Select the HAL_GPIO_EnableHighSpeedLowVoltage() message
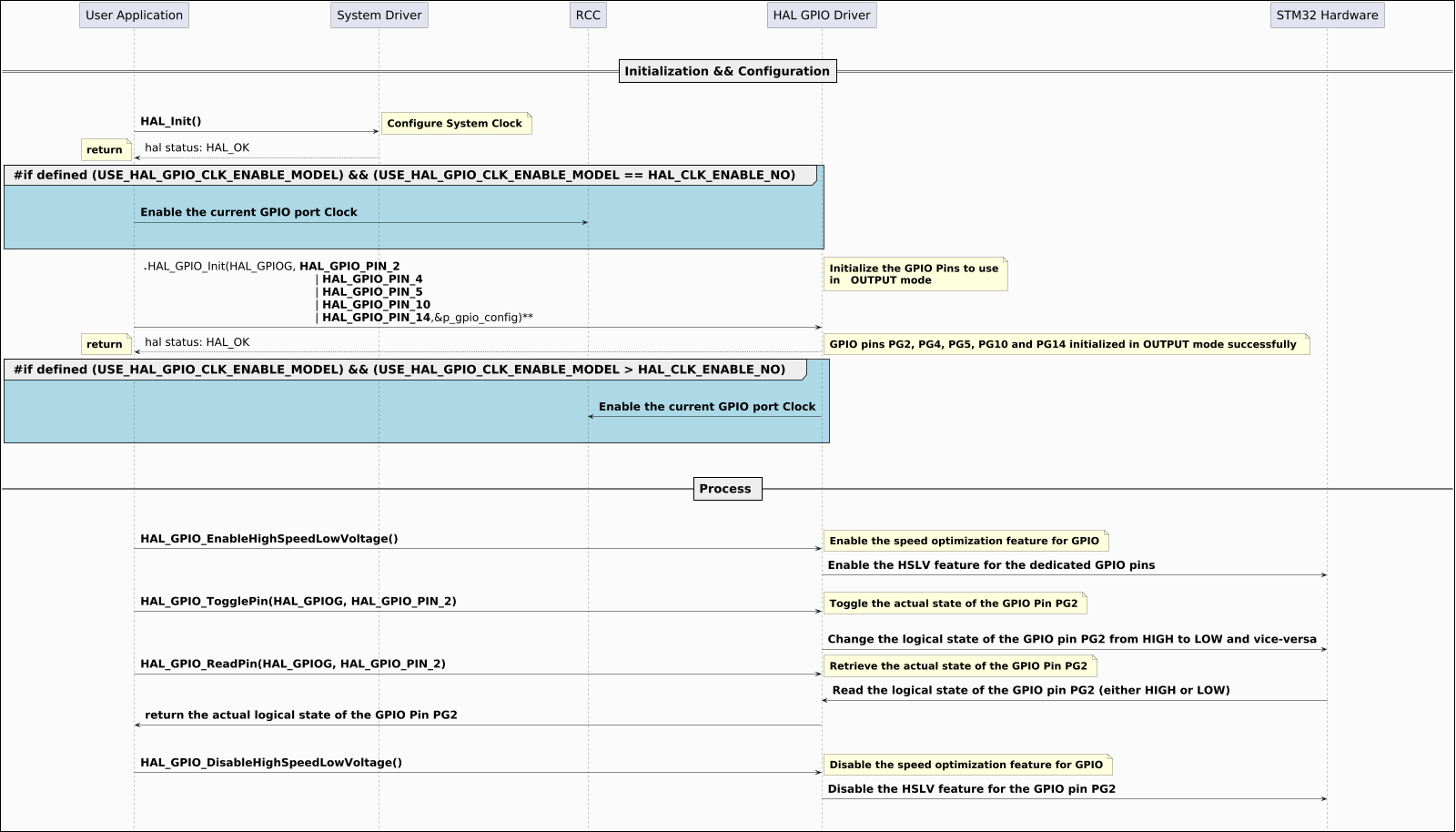 (269, 539)
